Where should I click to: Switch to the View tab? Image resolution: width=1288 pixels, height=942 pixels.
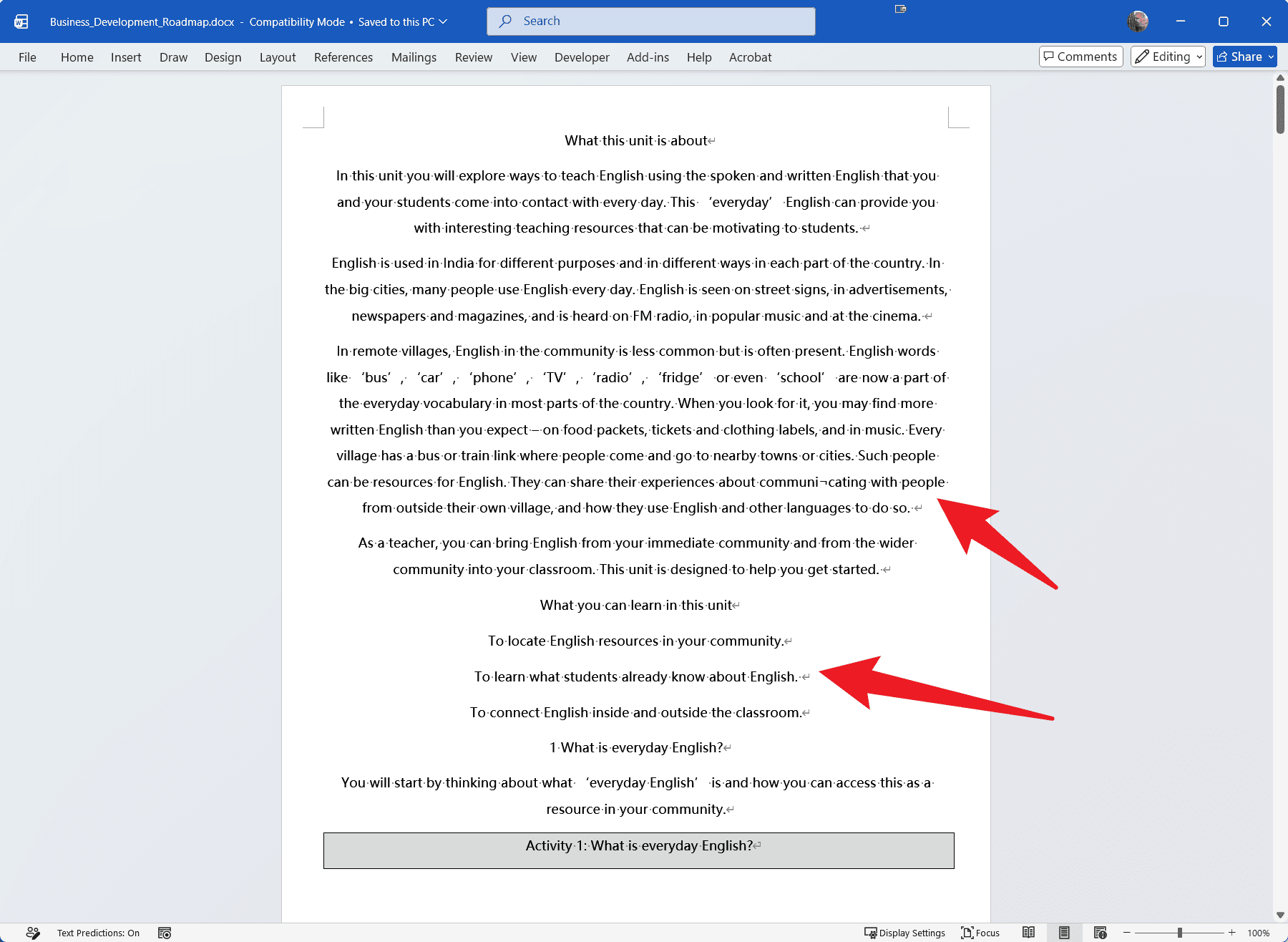pos(524,57)
